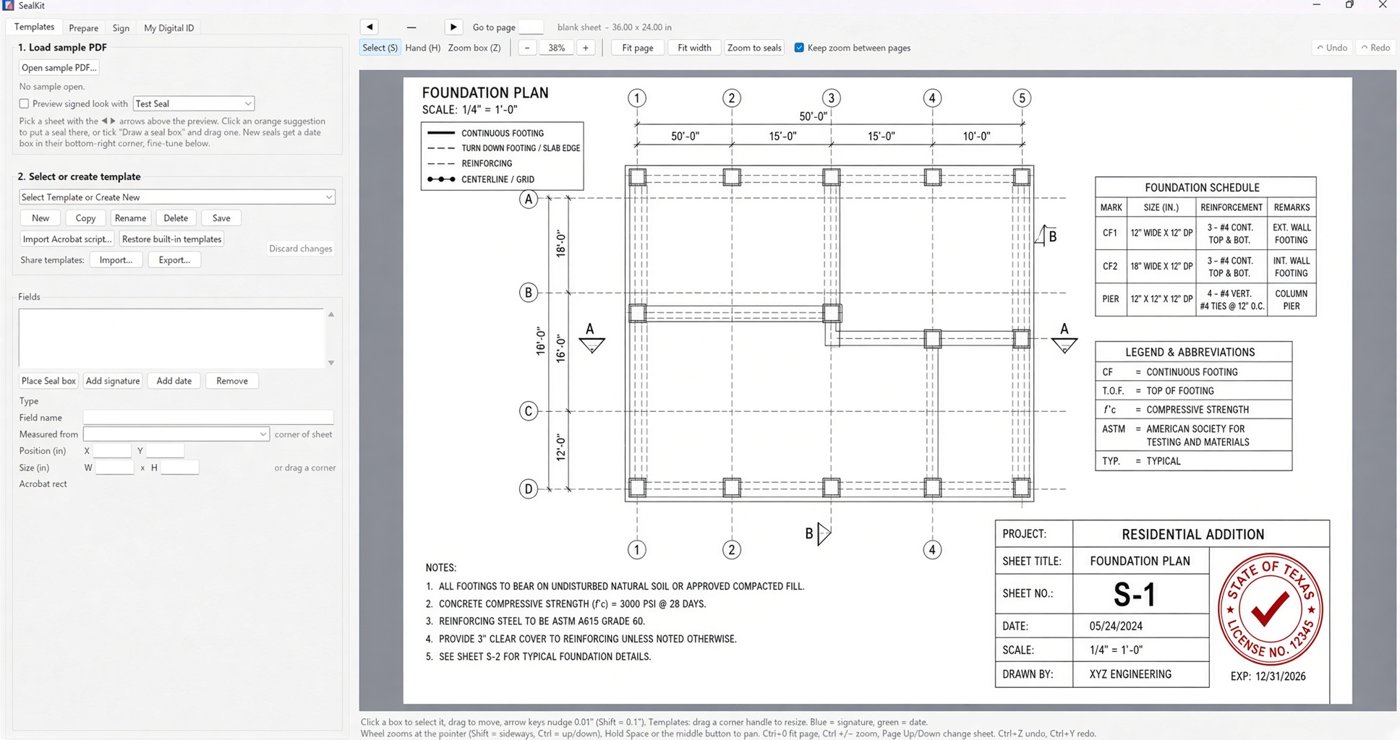Click the Field name input
1400x740 pixels.
coord(208,418)
